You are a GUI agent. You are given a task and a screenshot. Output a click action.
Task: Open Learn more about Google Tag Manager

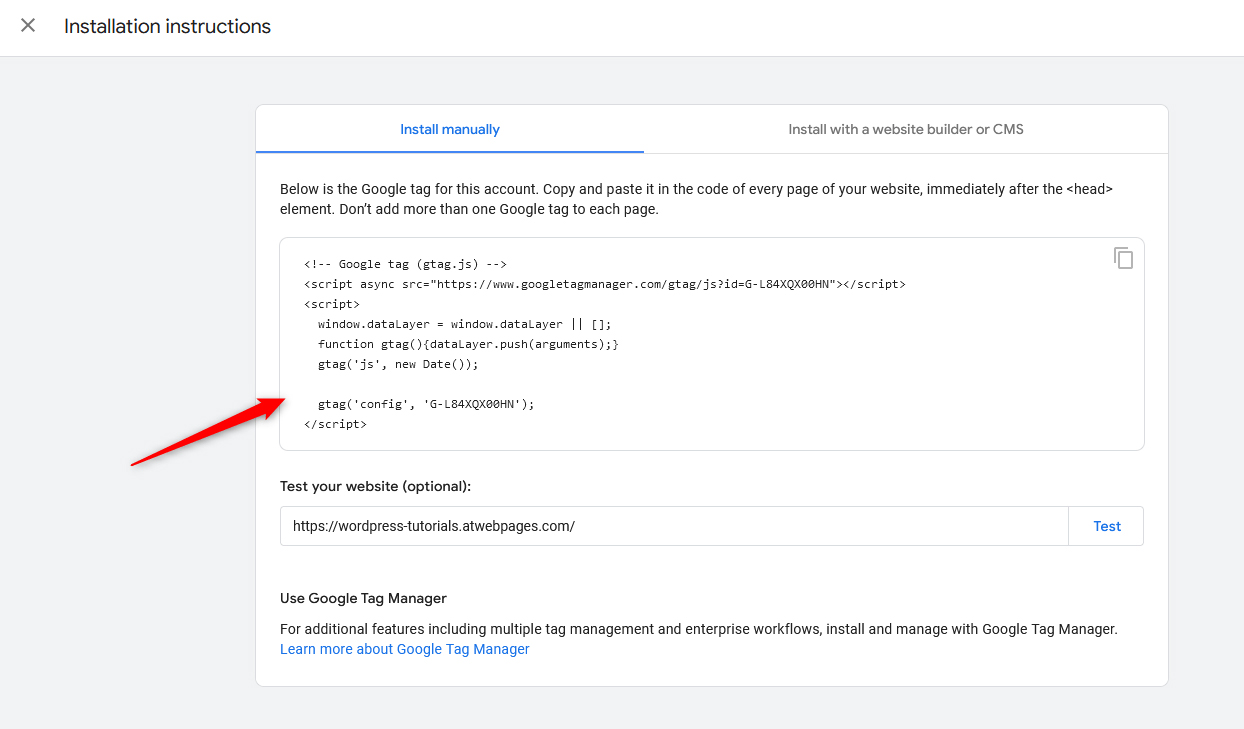[x=404, y=648]
